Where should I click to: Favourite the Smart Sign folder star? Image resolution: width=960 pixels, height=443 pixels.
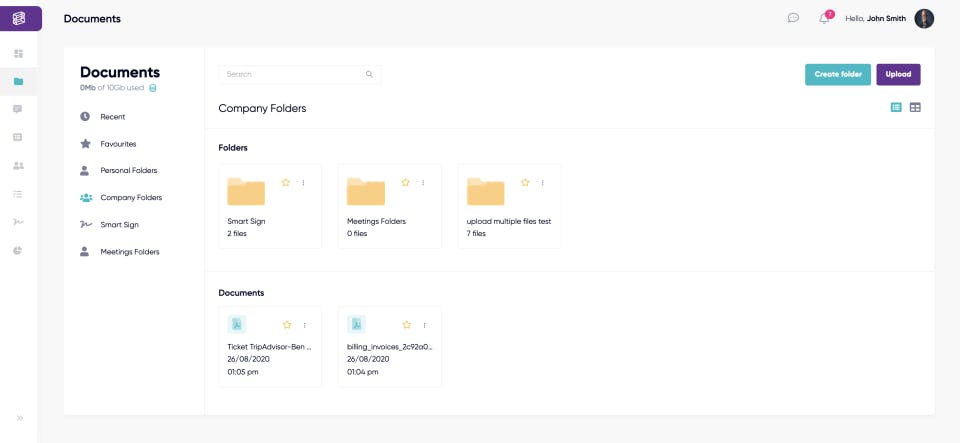point(286,182)
